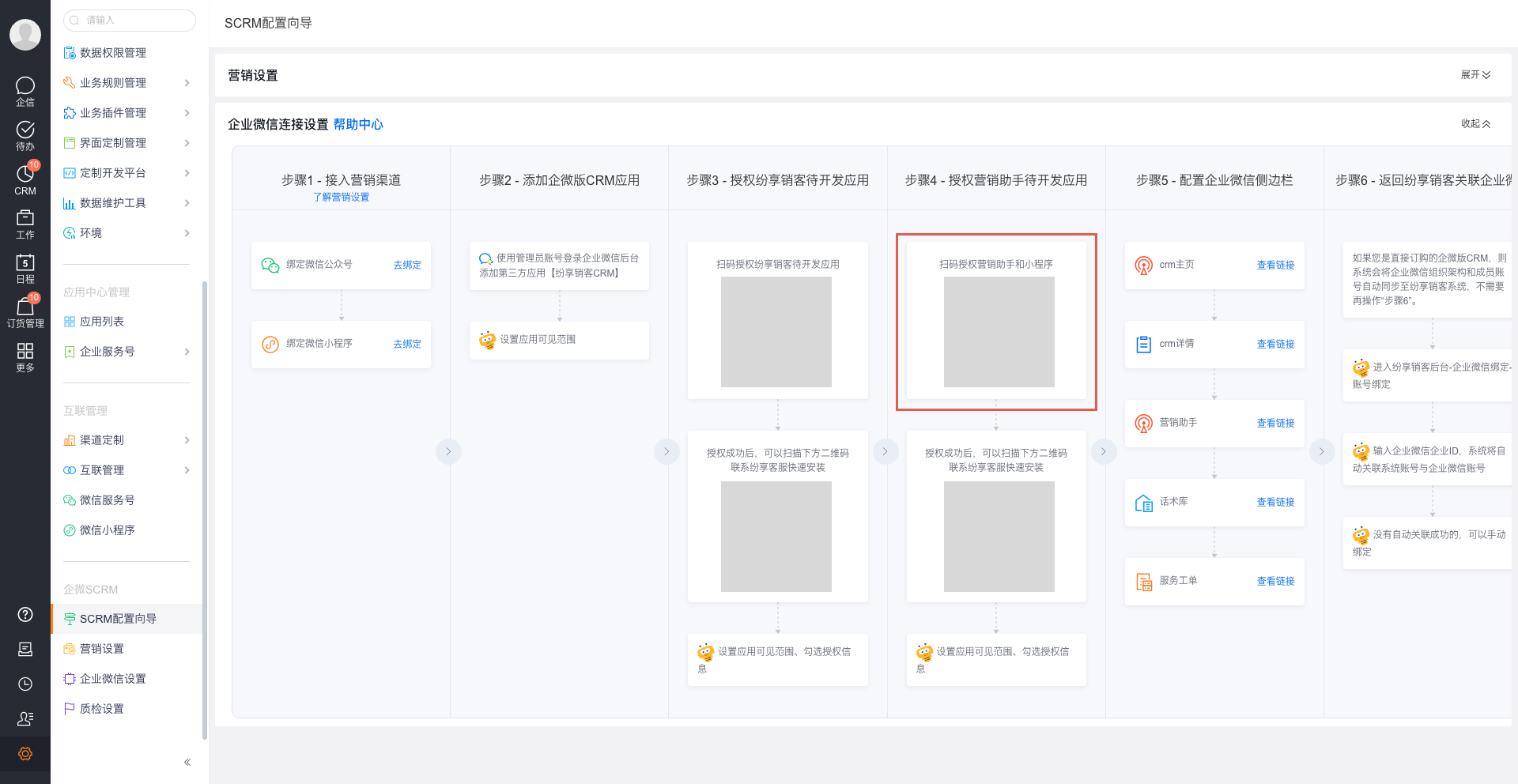Screen dimensions: 1518x784
Task: Collapse 企业微信连接设置 via 收起
Action: click(x=1475, y=124)
